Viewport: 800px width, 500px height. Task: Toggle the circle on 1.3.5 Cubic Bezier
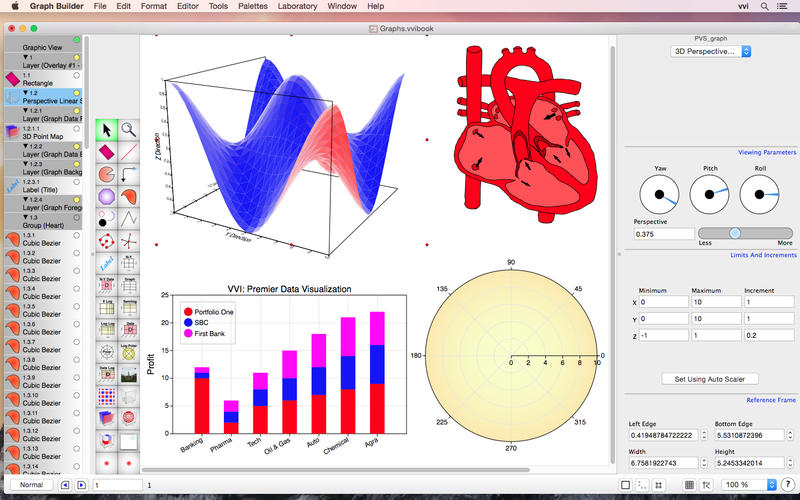pyautogui.click(x=77, y=307)
